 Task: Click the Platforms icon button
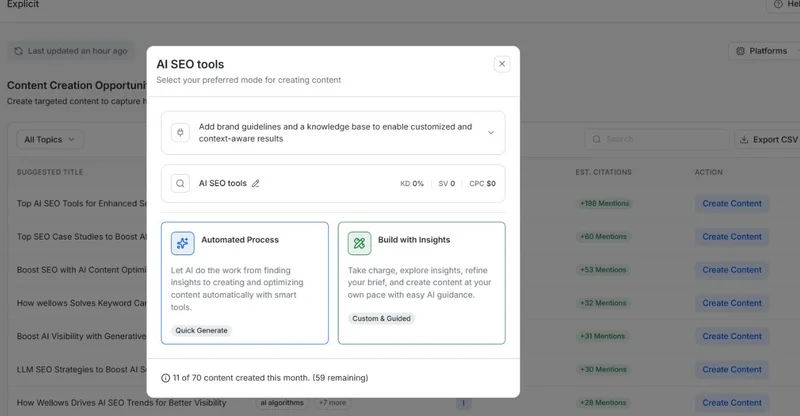pyautogui.click(x=741, y=51)
